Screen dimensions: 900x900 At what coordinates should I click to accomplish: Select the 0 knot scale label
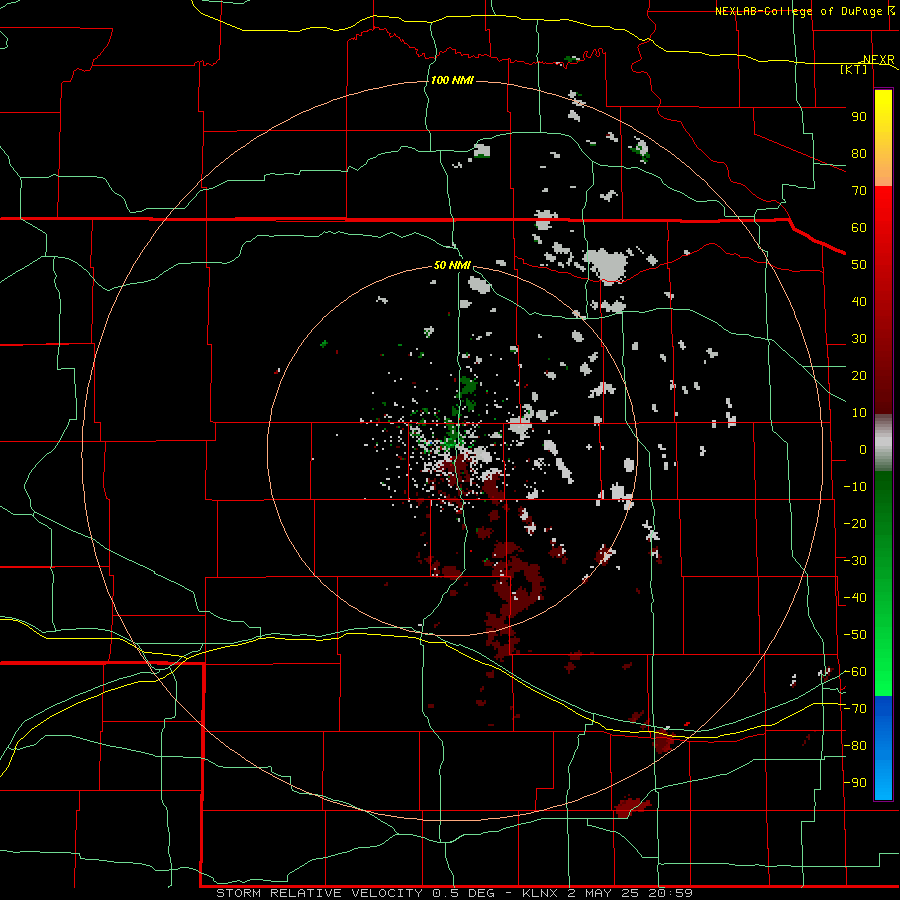863,450
